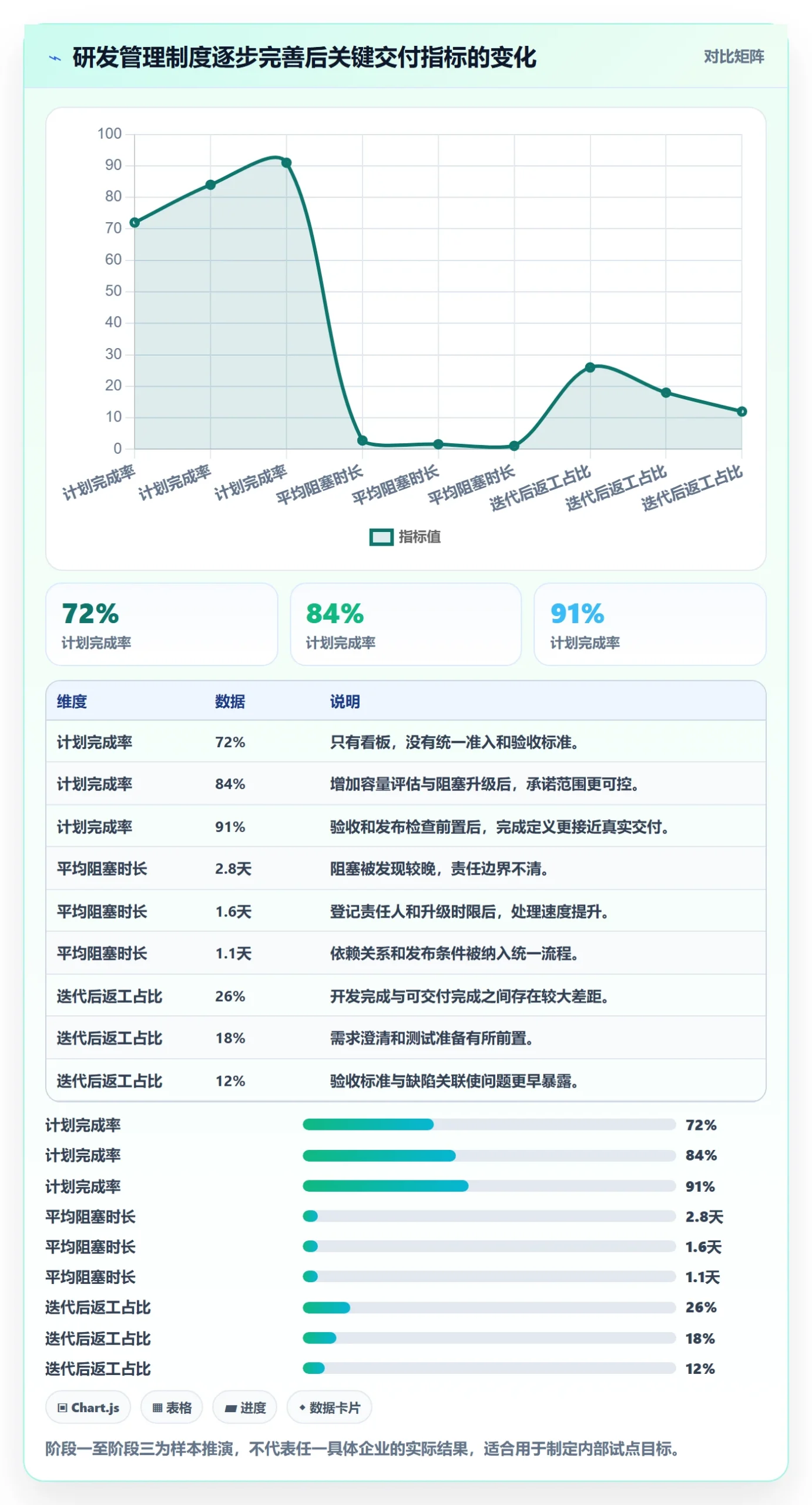Select the "进度" chip

244,1407
